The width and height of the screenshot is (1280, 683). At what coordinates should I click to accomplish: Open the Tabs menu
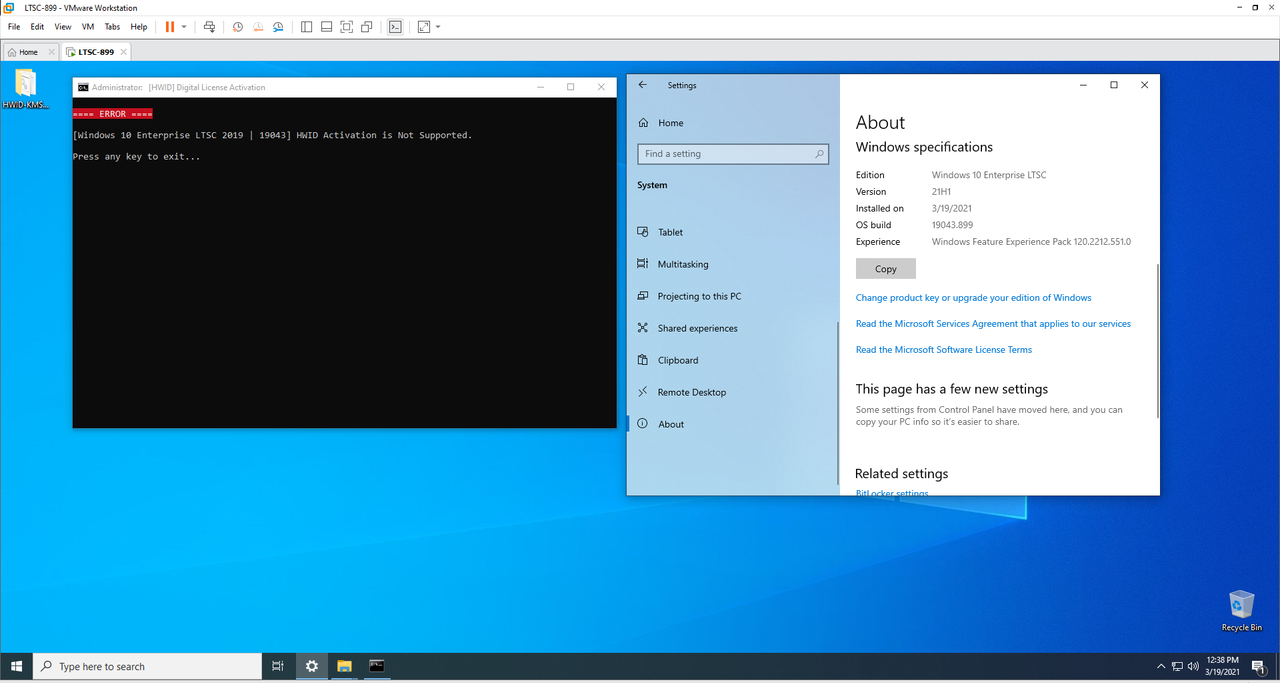coord(113,27)
